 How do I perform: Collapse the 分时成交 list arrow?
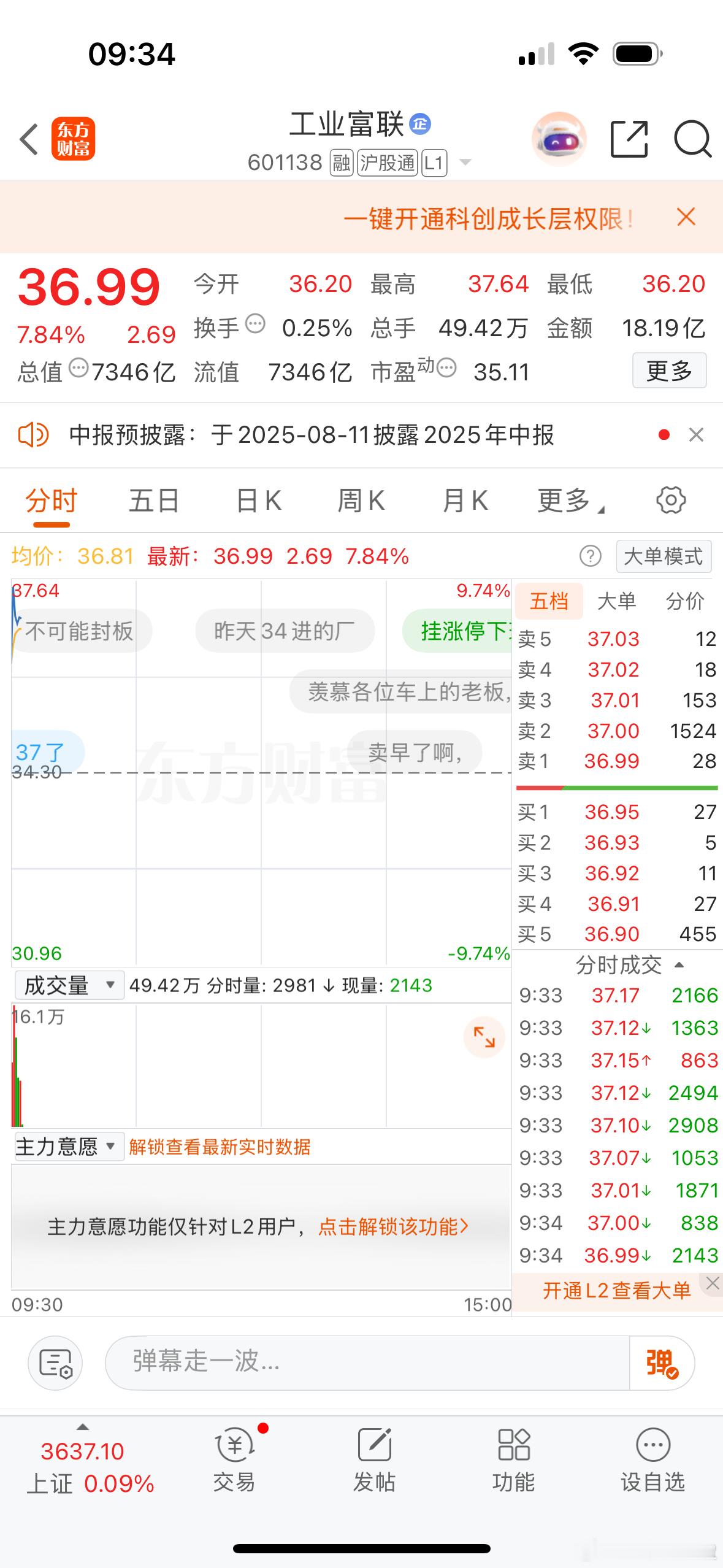(679, 965)
